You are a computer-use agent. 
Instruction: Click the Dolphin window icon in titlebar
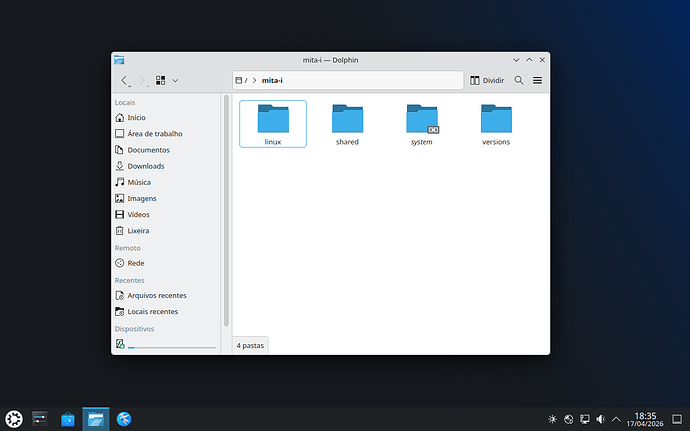[x=119, y=60]
